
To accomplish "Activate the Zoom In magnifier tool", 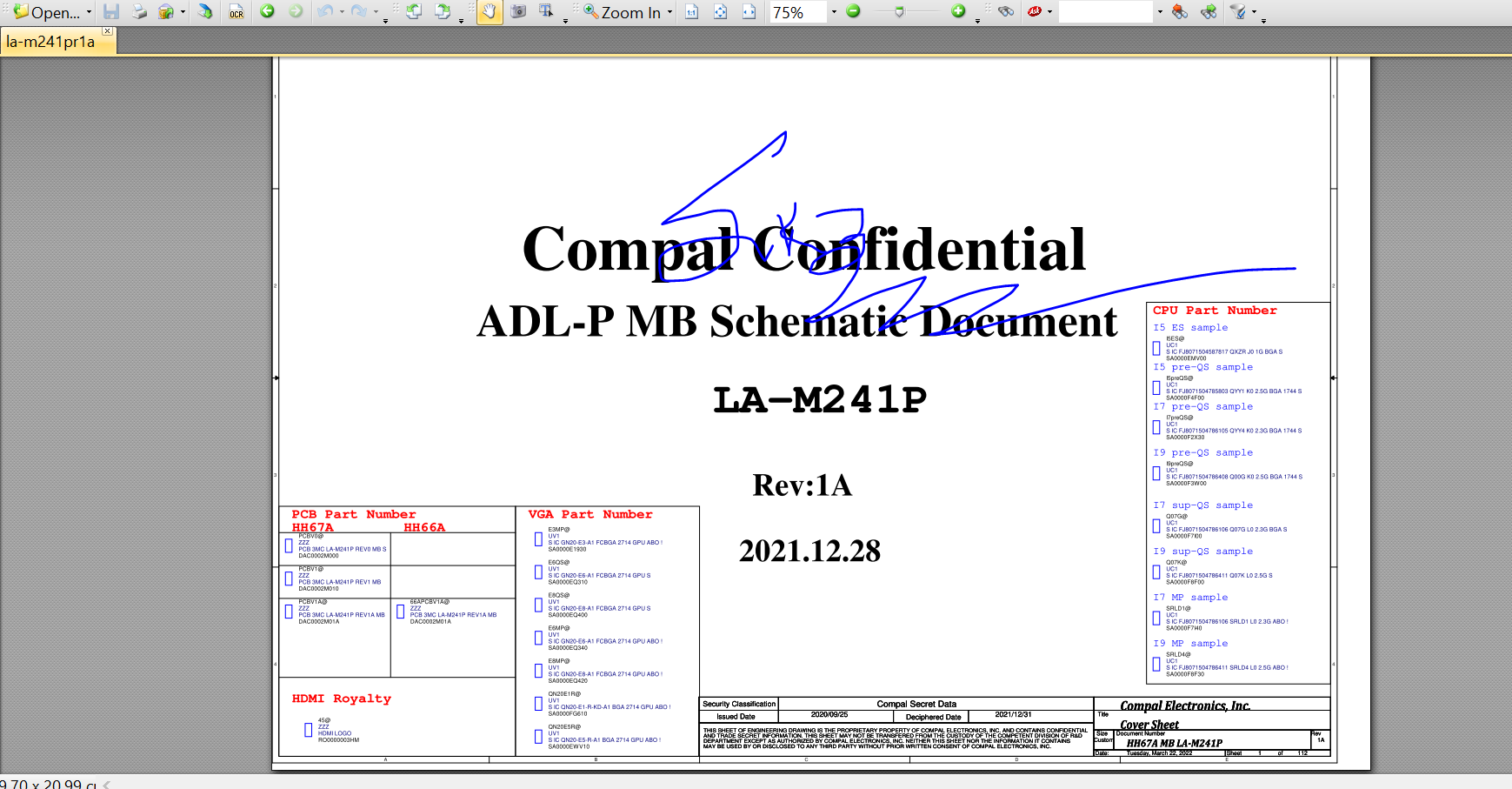I will 622,12.
